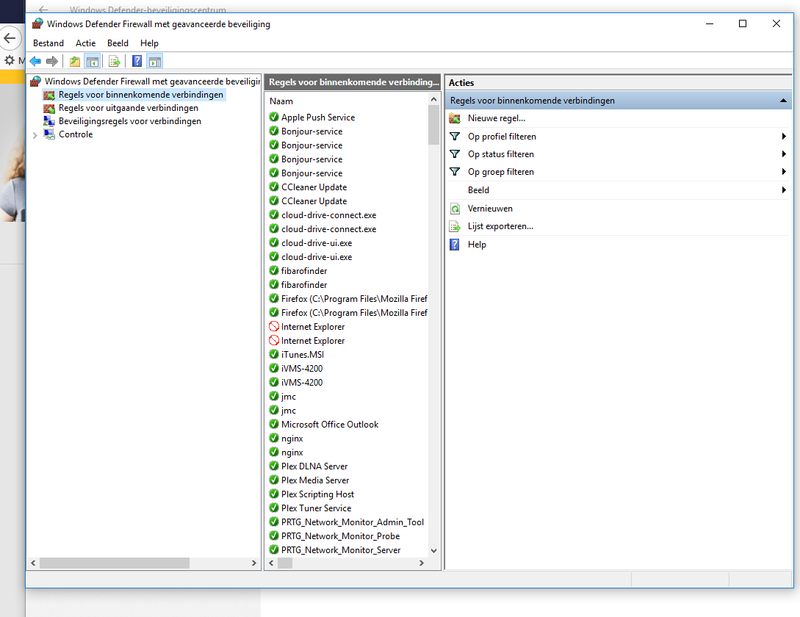Image resolution: width=800 pixels, height=617 pixels.
Task: Click the rules list vertical scrollbar thumb
Action: [x=433, y=125]
